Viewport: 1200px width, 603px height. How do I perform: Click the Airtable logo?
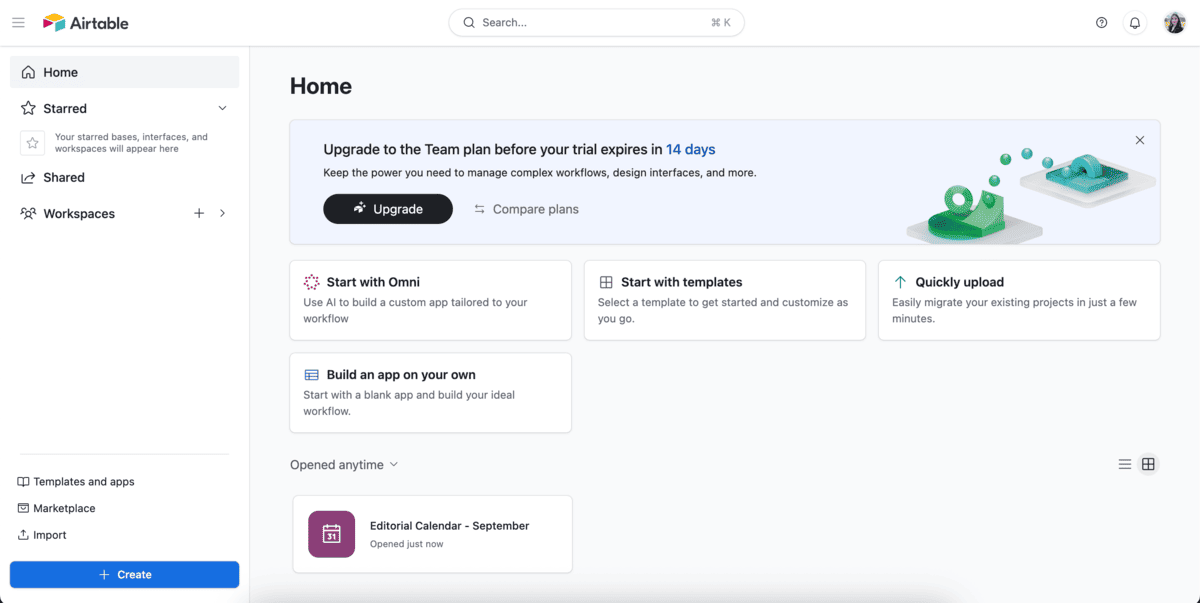[86, 22]
